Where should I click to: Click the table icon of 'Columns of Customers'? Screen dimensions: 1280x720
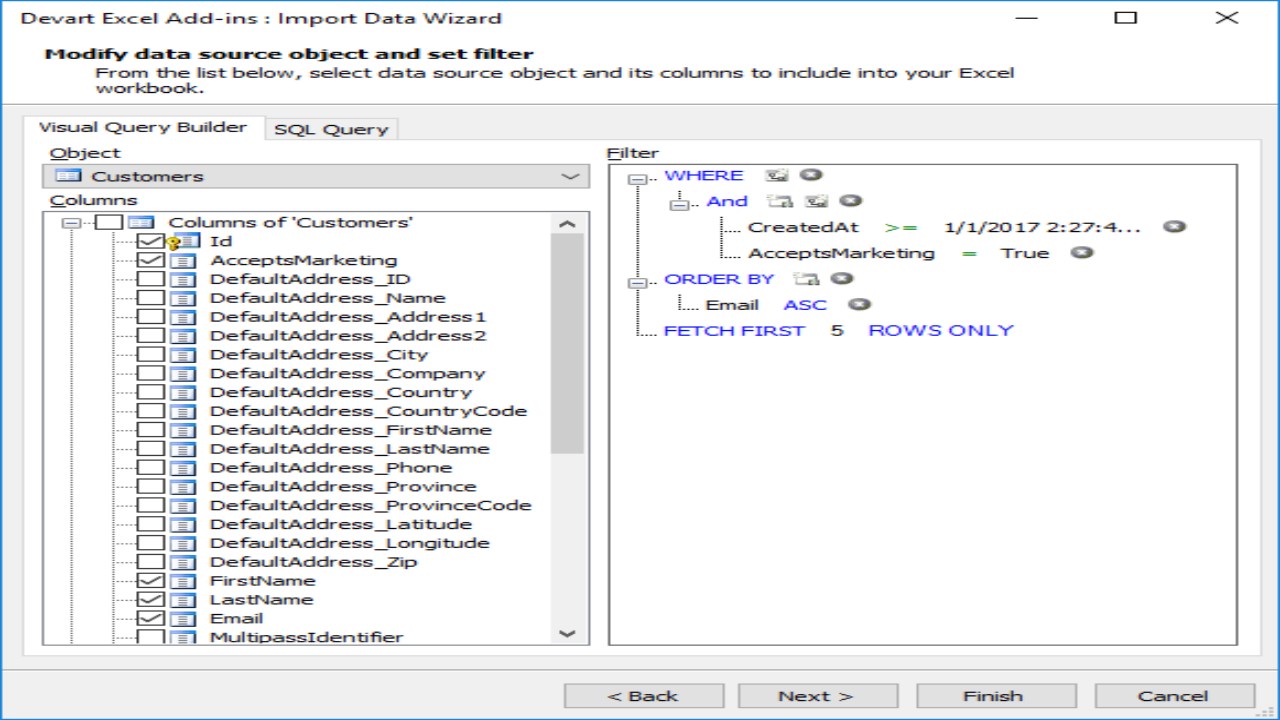point(141,223)
